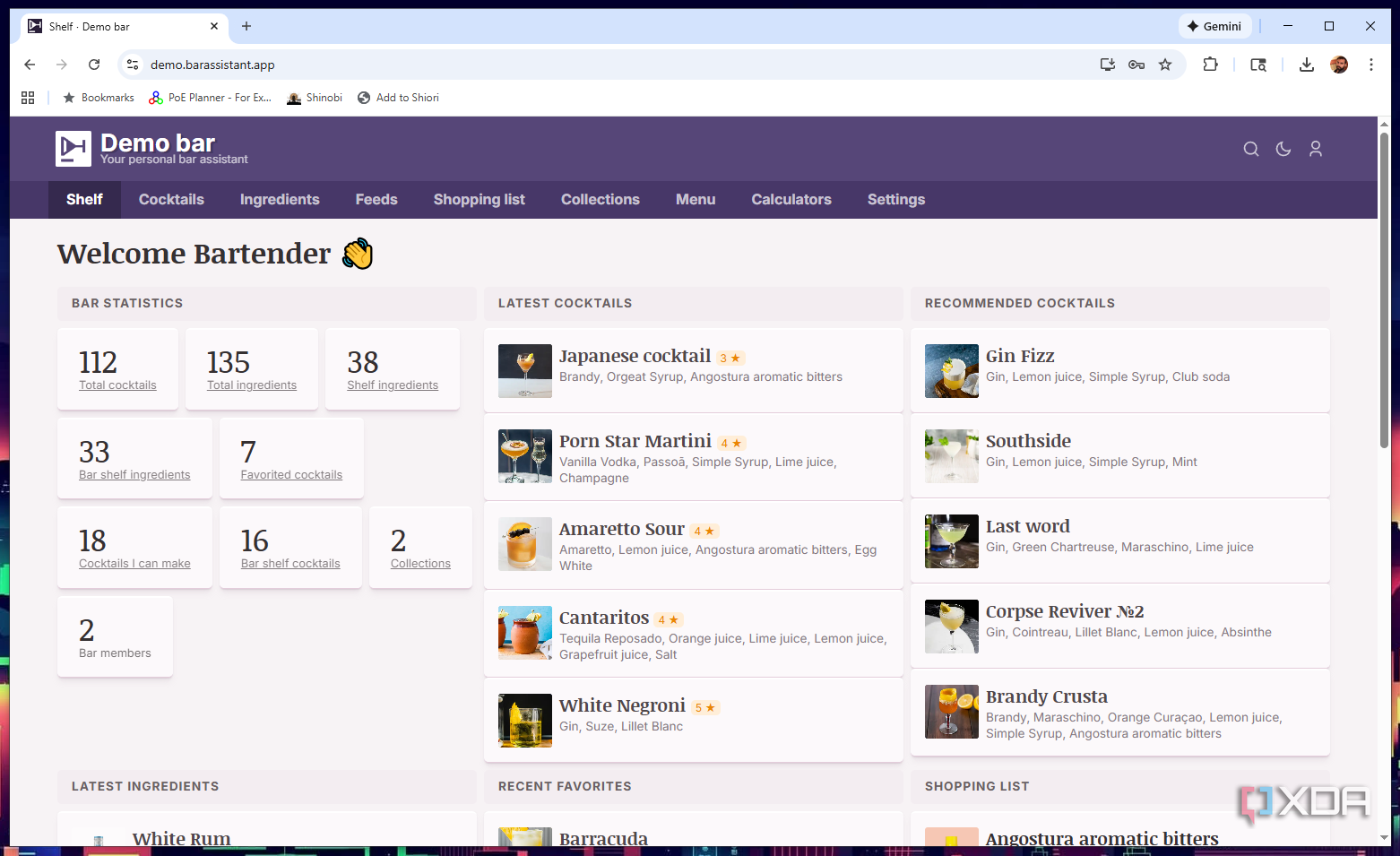Viewport: 1400px width, 856px height.
Task: Open the Collections navigation tab
Action: (x=601, y=200)
